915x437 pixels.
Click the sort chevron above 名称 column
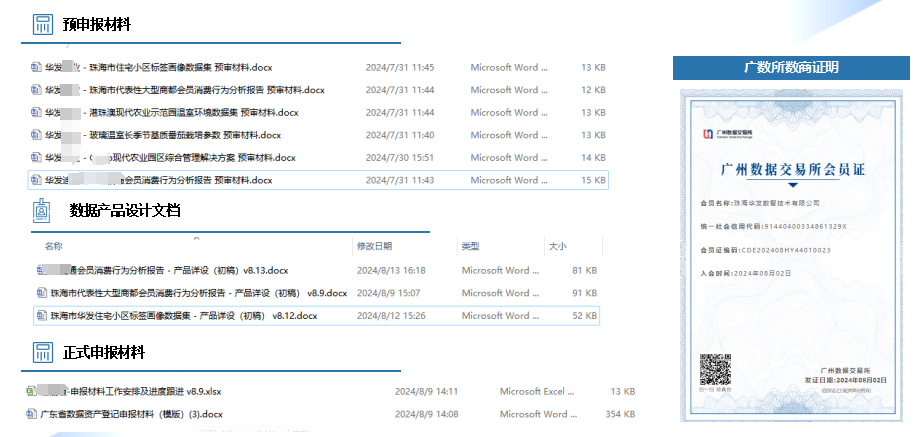(196, 239)
